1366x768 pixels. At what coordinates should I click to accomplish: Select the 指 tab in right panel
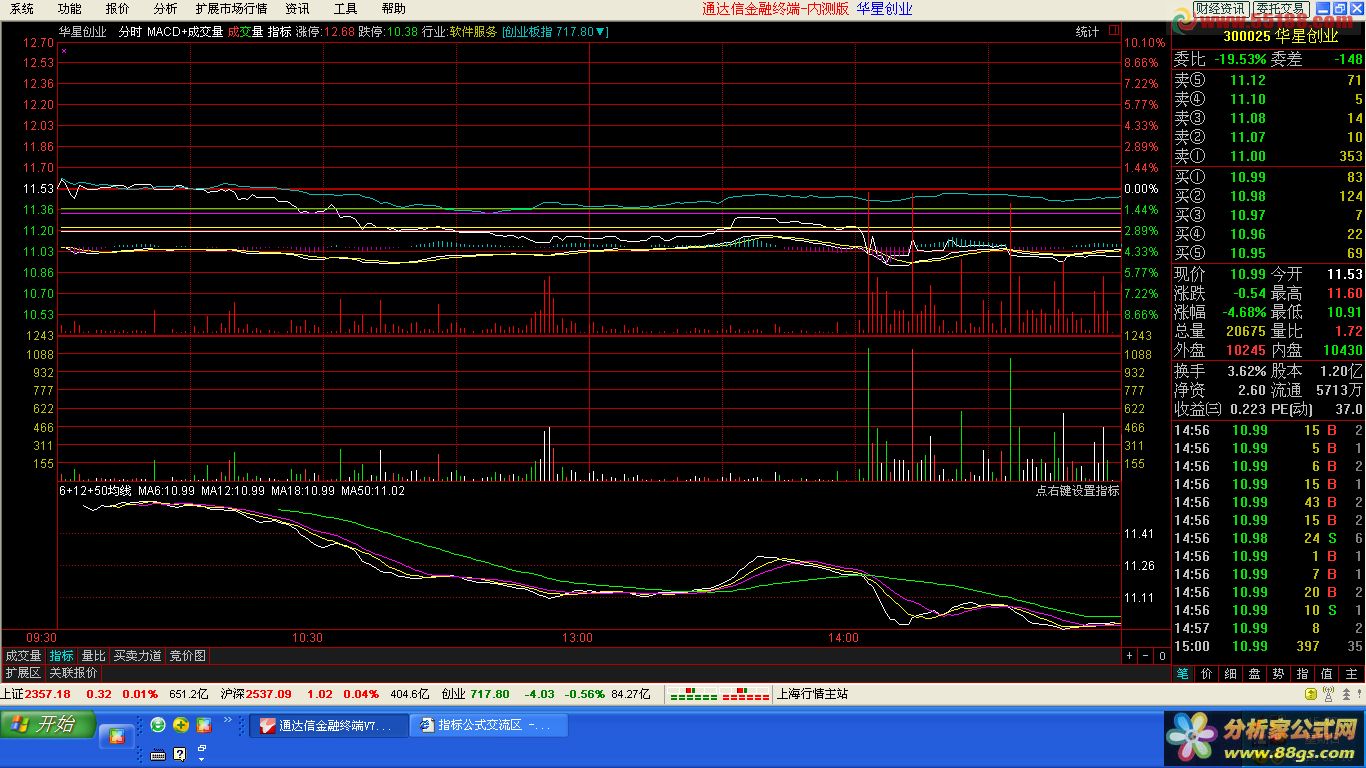click(x=1303, y=674)
